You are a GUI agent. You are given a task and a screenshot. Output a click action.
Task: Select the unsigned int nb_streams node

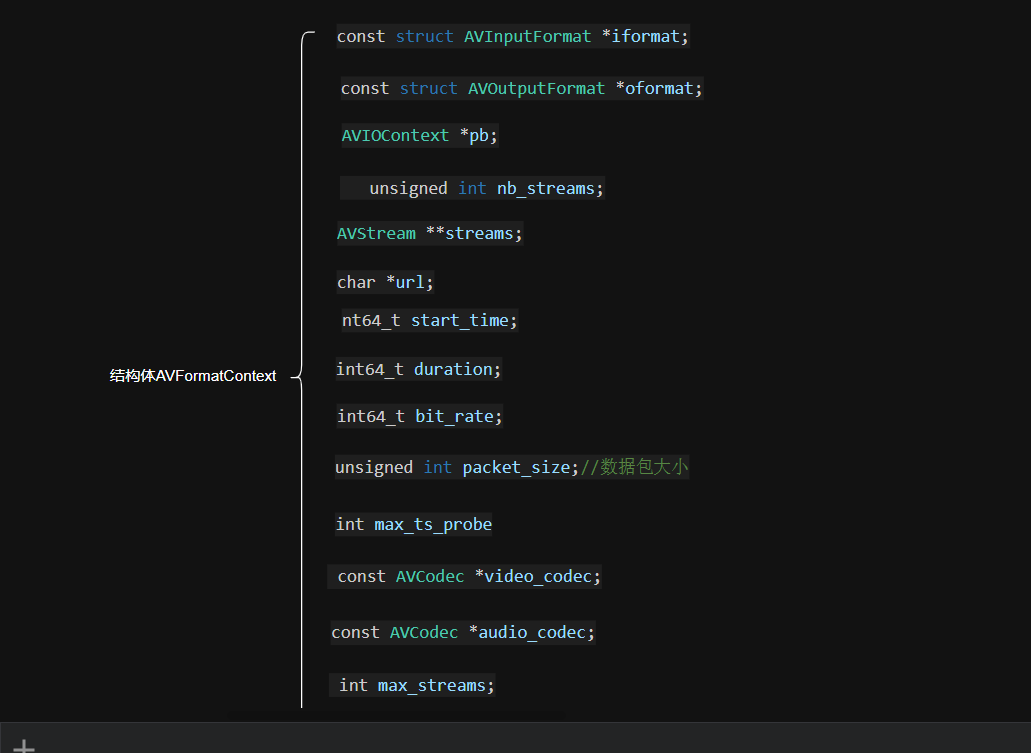(472, 188)
